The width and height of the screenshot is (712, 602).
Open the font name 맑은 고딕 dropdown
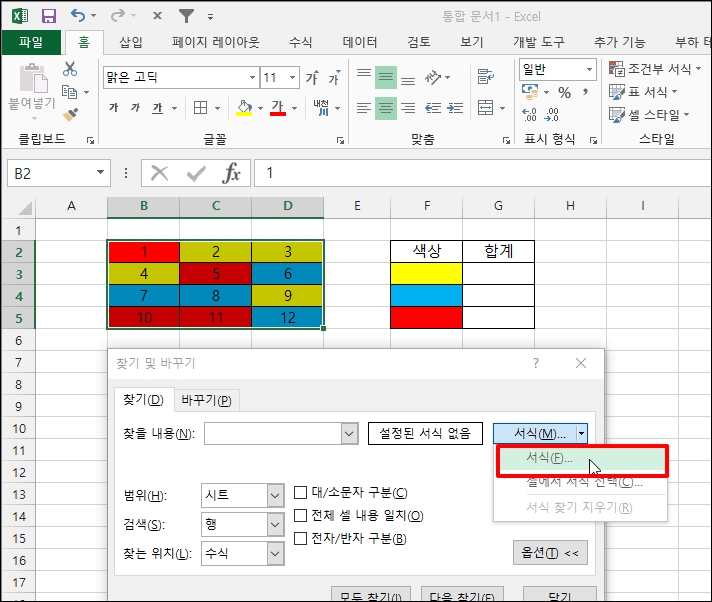252,78
